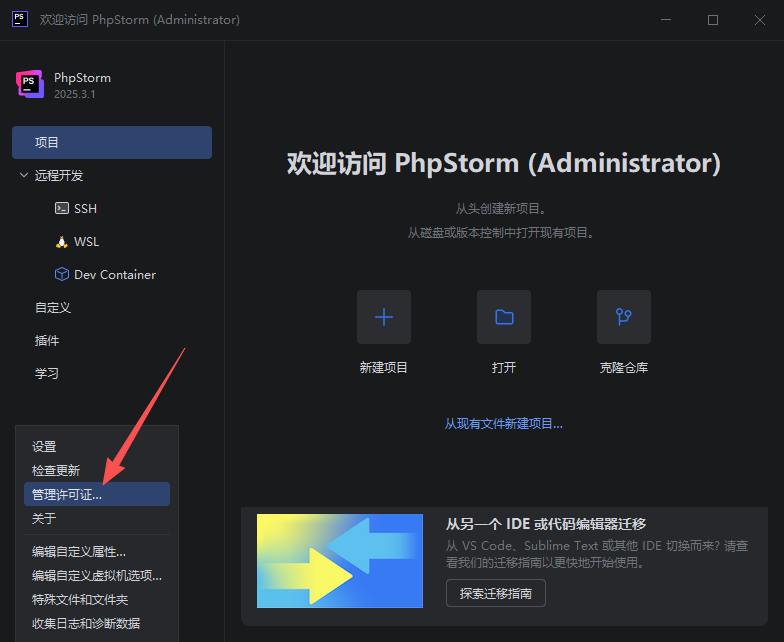Choose 收集日志和诊断数据 menu entry

pyautogui.click(x=97, y=624)
